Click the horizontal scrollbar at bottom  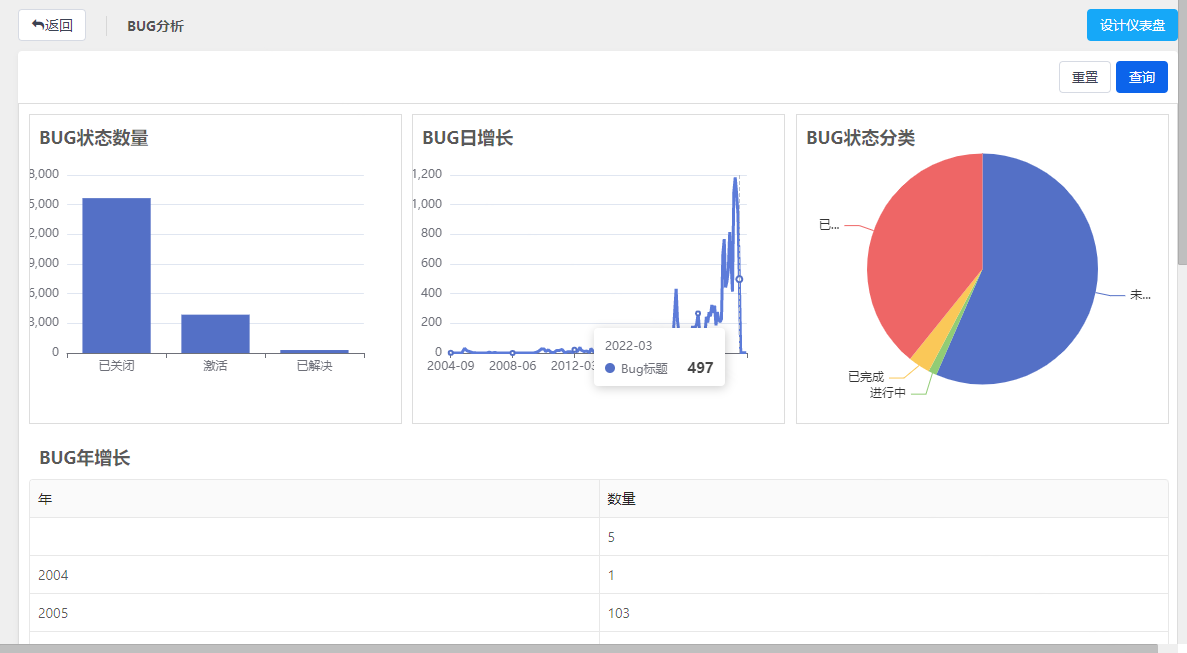coord(580,648)
